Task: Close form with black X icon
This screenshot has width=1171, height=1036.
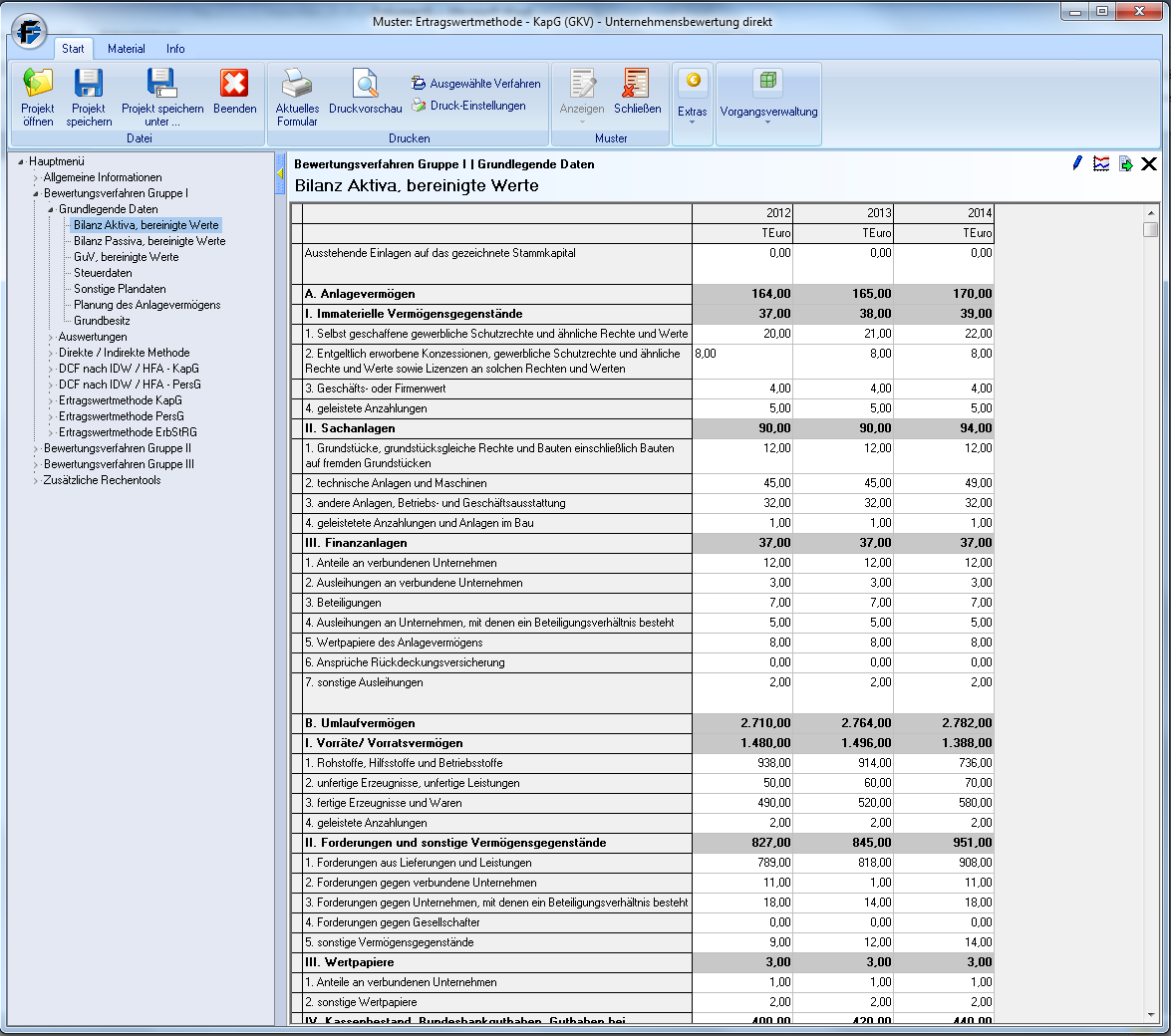Action: coord(1149,163)
